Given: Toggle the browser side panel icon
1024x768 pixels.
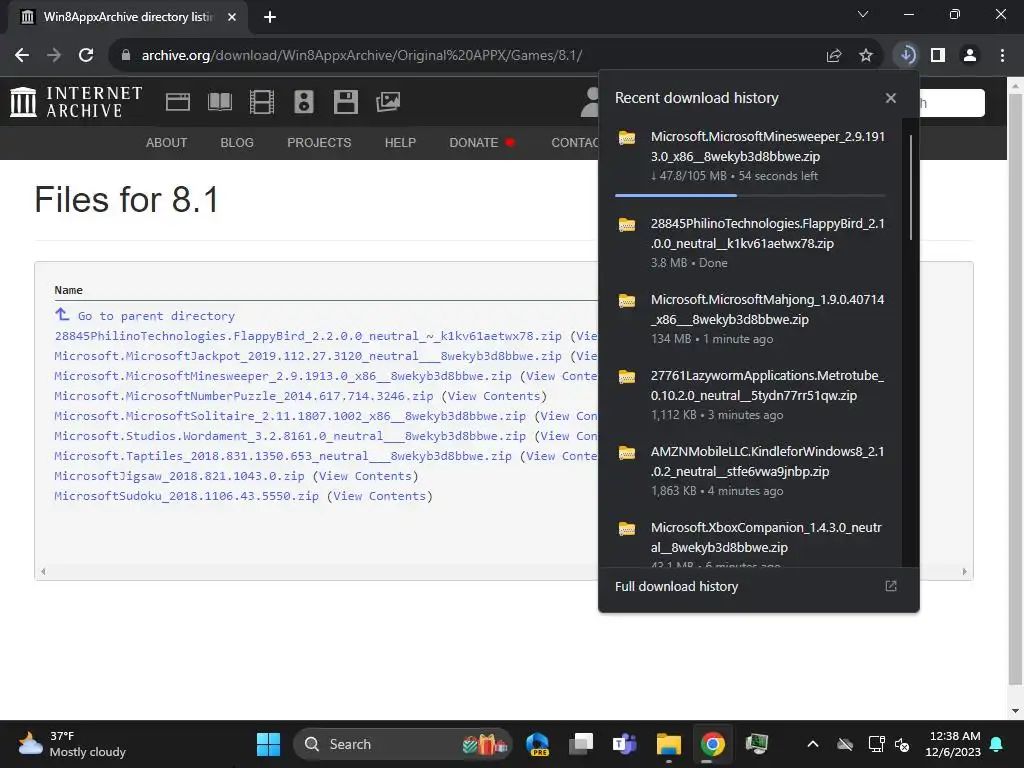Looking at the screenshot, I should click(938, 55).
